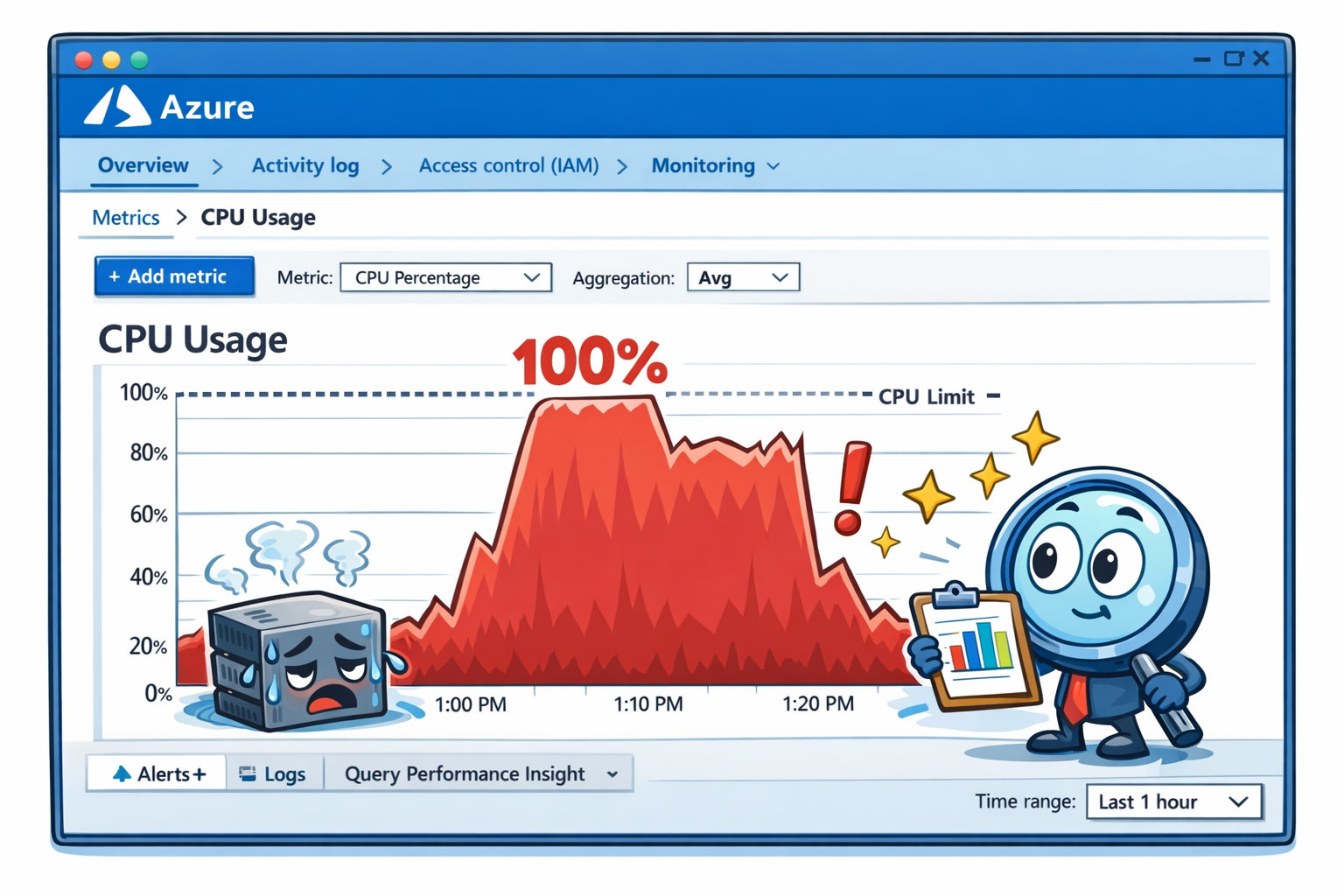This screenshot has height=896, width=1344.
Task: Click the 60% y-axis label
Action: tap(149, 514)
